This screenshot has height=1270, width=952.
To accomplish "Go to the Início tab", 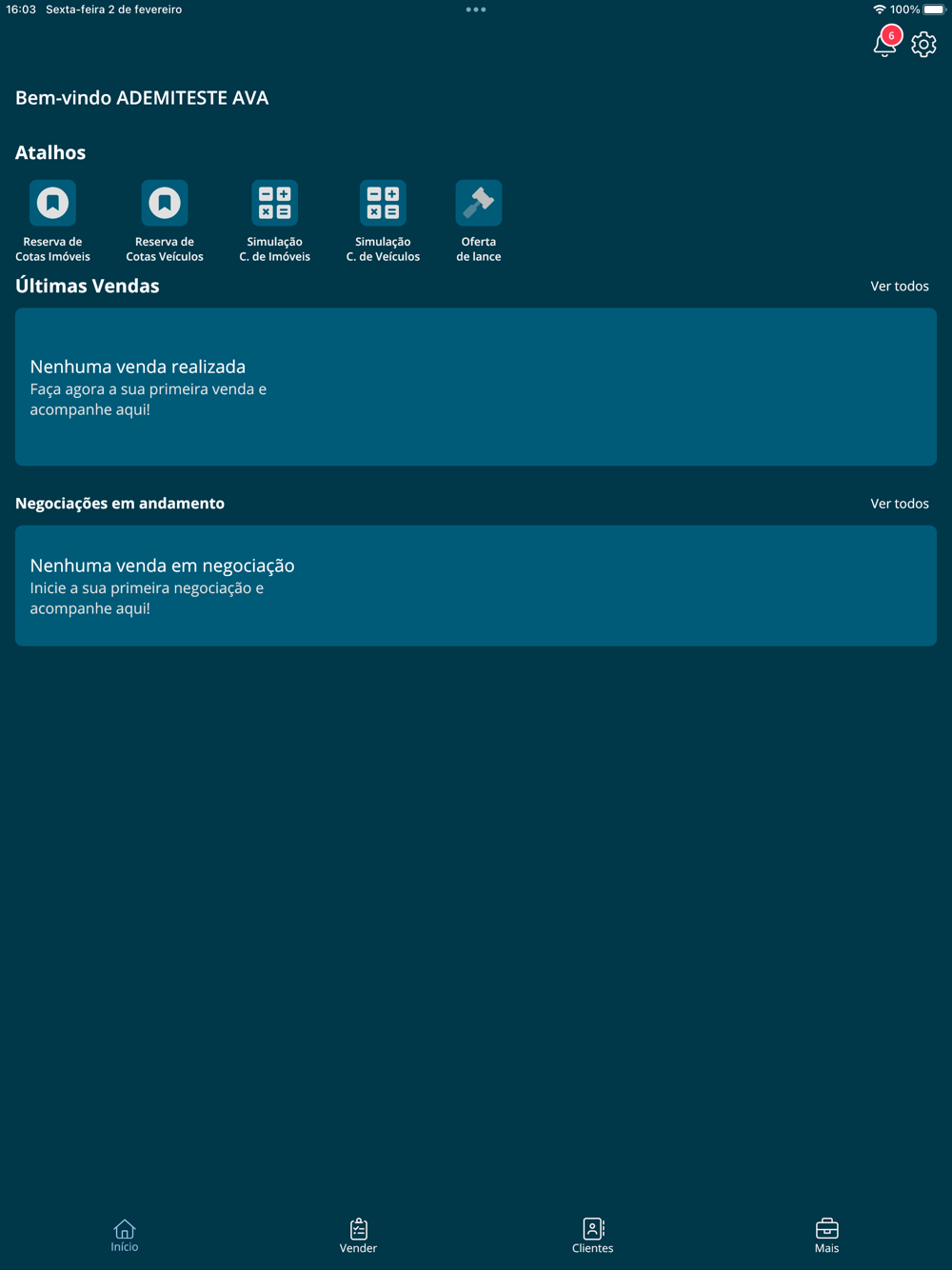I will click(x=124, y=1236).
